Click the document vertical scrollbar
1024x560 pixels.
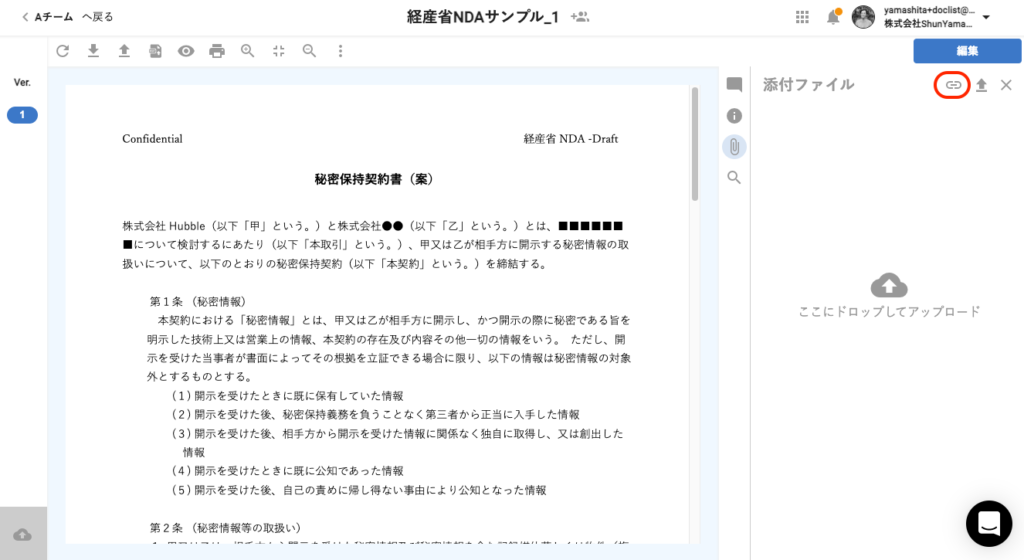[x=695, y=144]
